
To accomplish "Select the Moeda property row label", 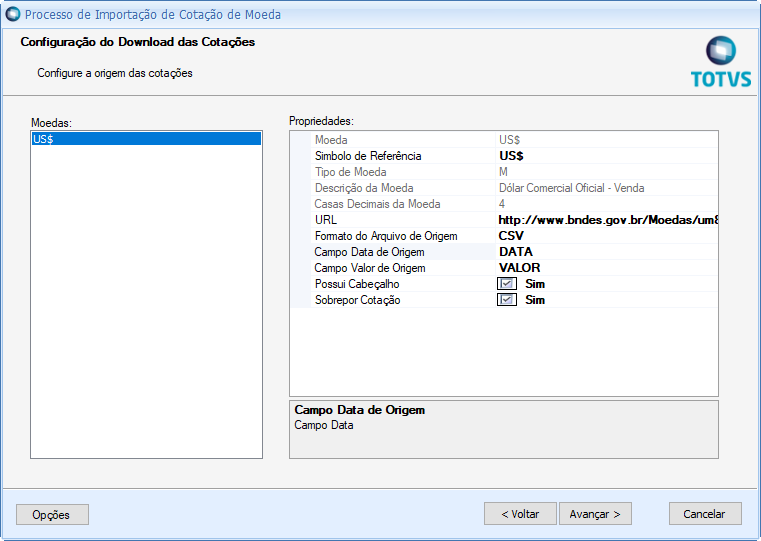I will point(331,140).
